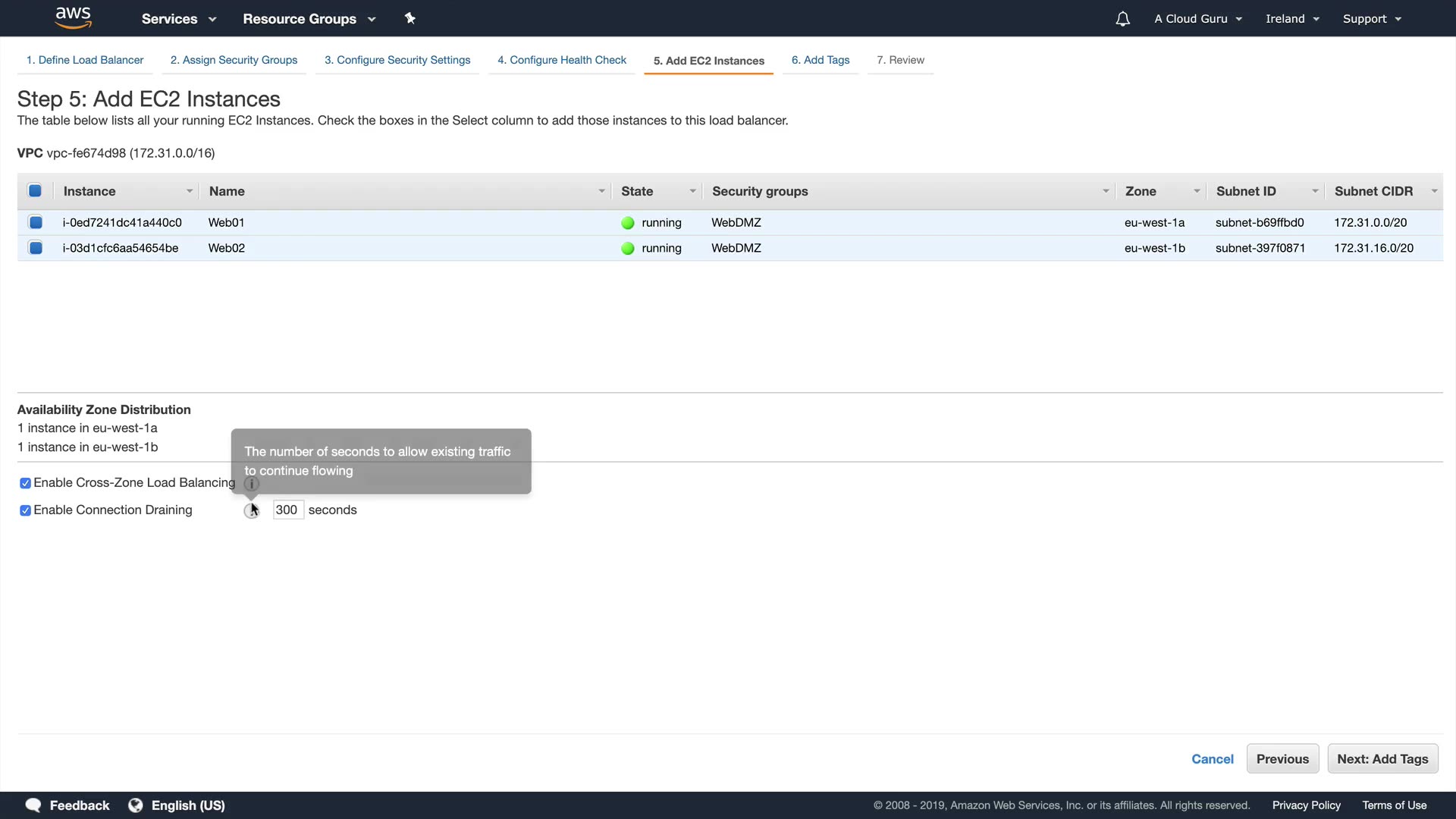Go to 4. Configure Health Check tab
Image resolution: width=1456 pixels, height=819 pixels.
561,60
